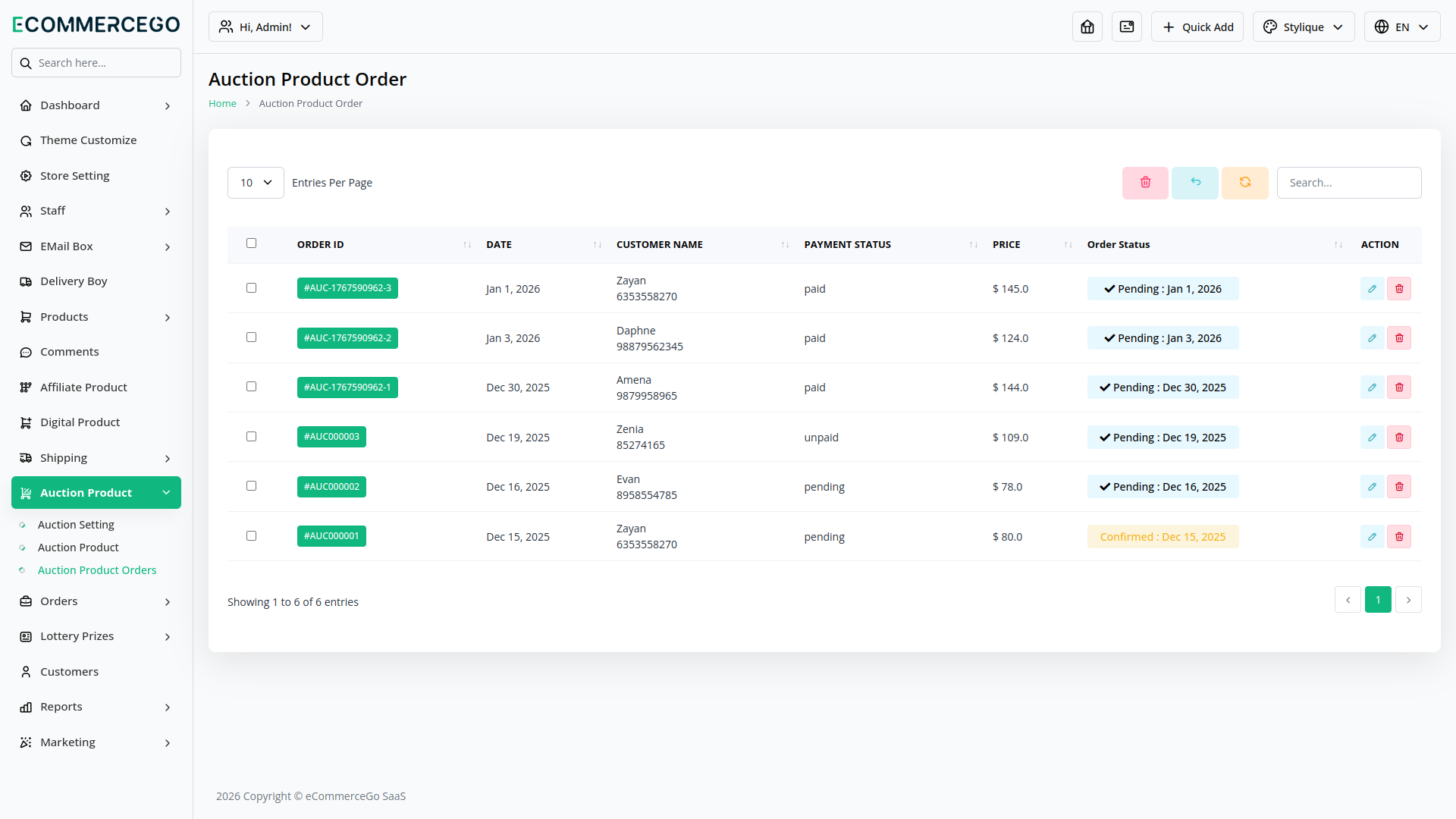This screenshot has height=819, width=1456.
Task: Open Comments in sidebar
Action: click(96, 352)
